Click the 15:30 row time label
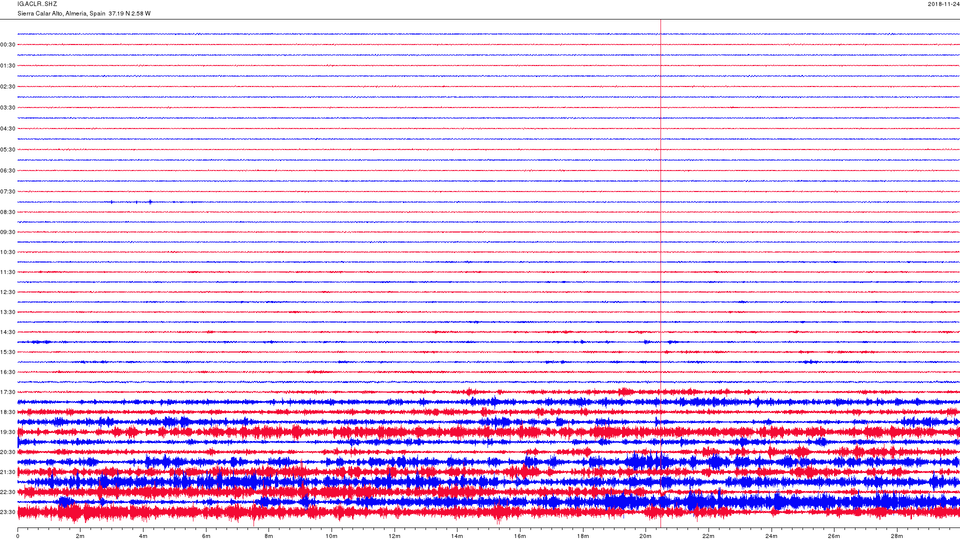 point(8,352)
